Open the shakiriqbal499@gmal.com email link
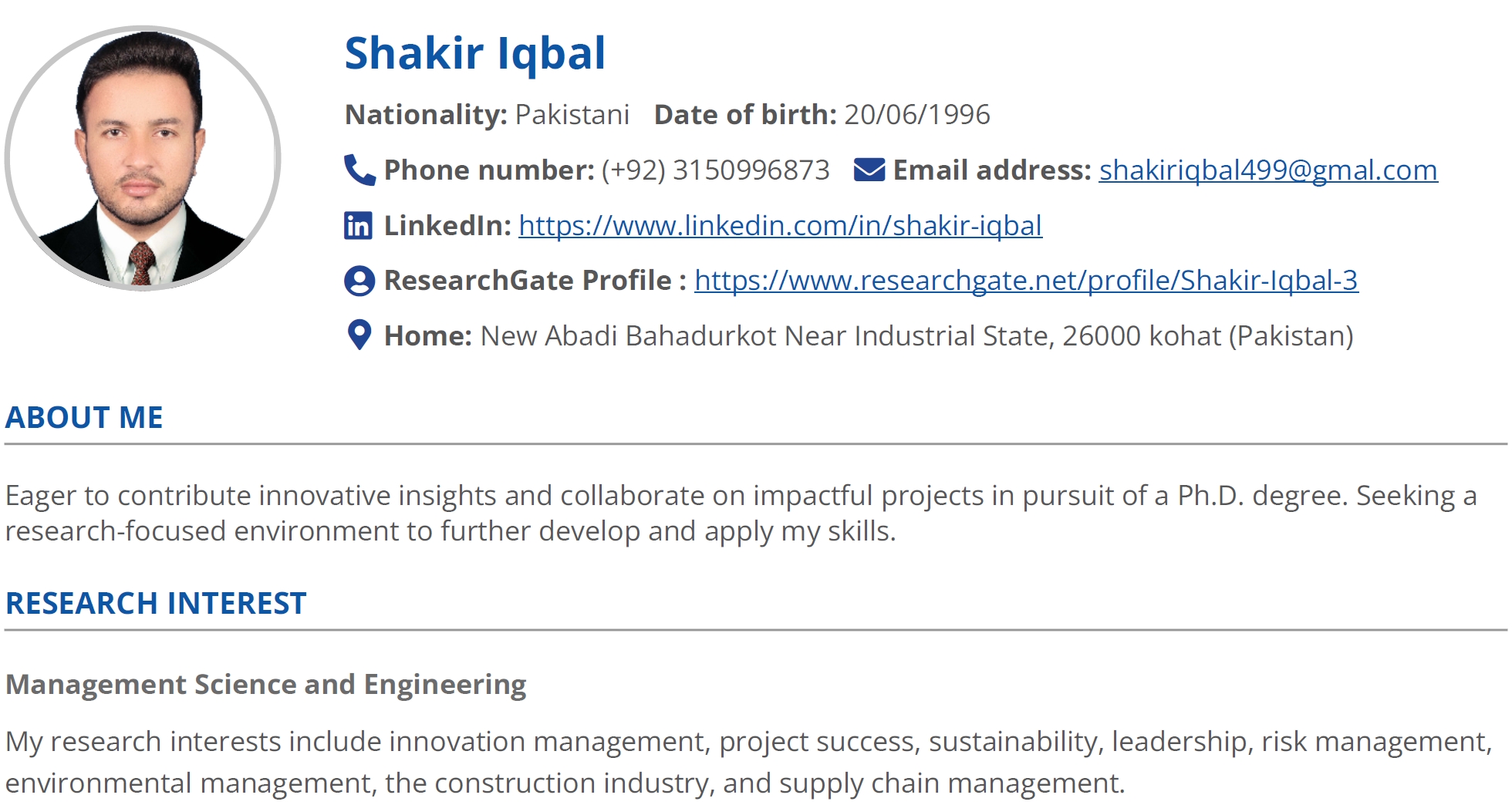Screen dimensions: 1512x805 (1268, 170)
